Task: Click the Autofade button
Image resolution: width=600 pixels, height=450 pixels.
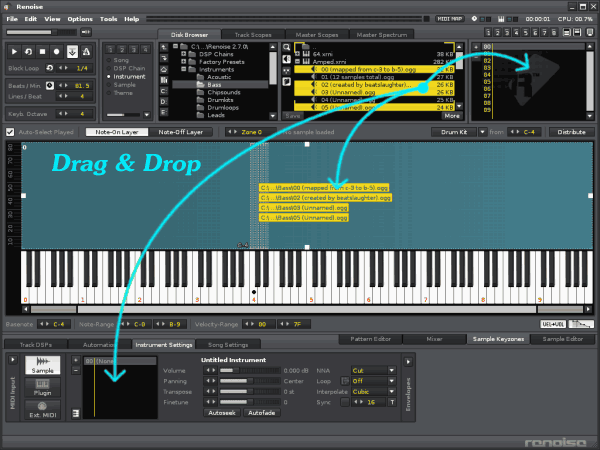Action: tap(262, 413)
